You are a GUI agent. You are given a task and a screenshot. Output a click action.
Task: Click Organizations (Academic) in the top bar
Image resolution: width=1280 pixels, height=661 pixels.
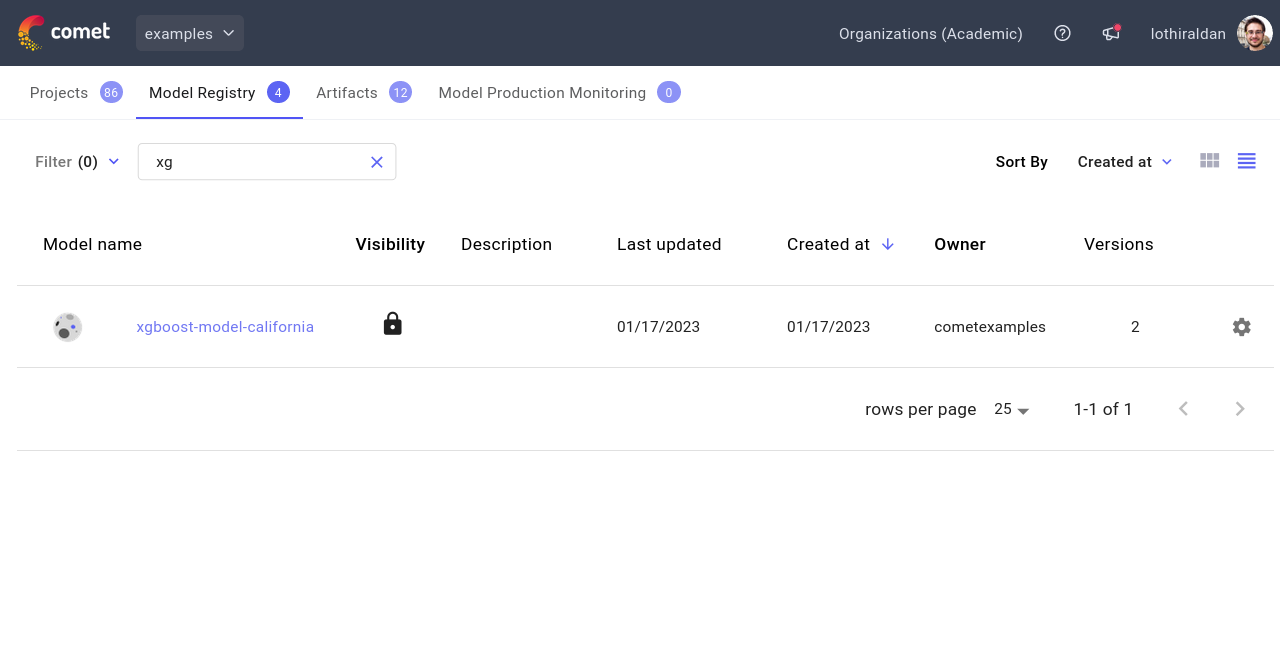(930, 33)
